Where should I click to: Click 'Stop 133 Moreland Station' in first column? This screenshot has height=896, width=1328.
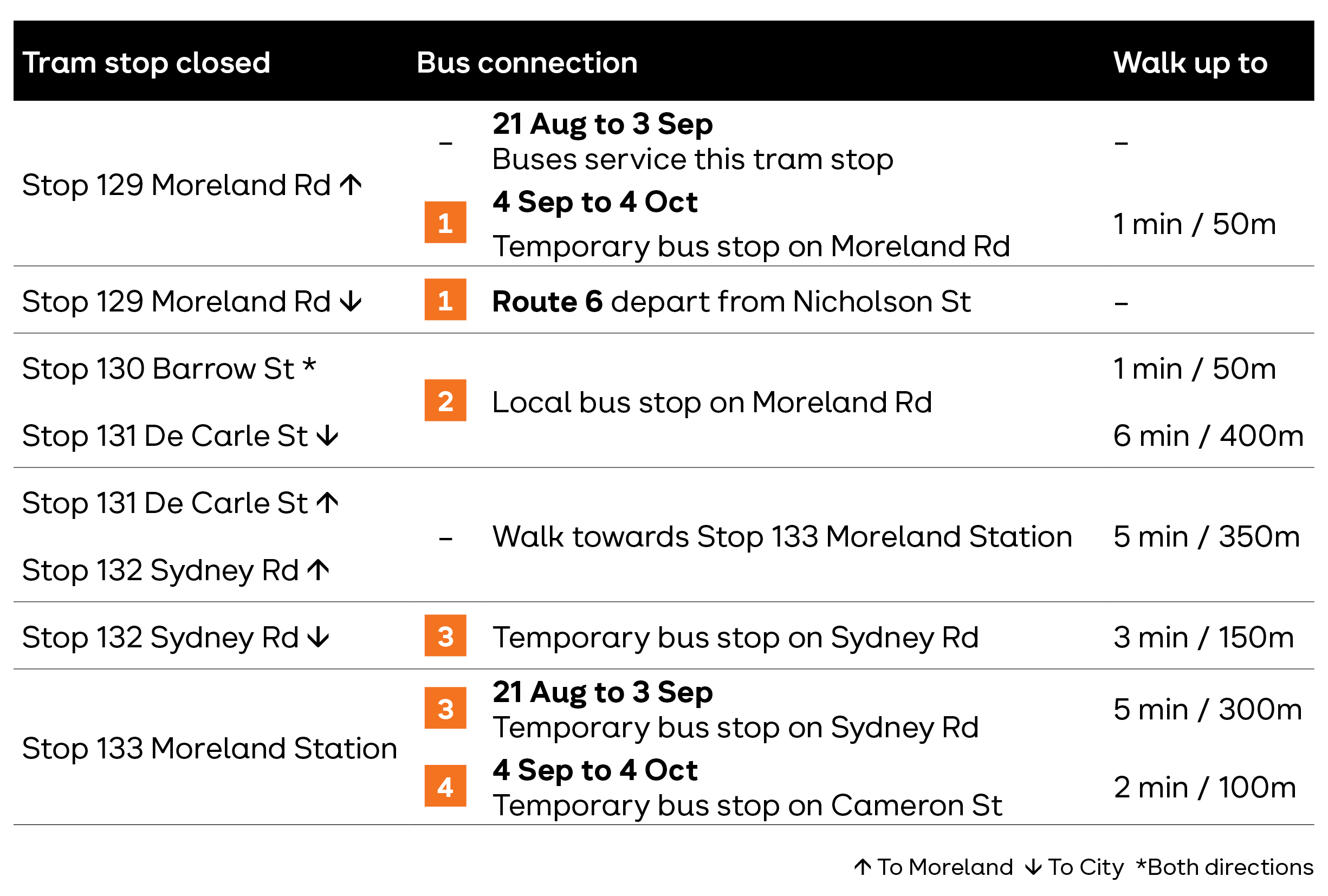(209, 748)
